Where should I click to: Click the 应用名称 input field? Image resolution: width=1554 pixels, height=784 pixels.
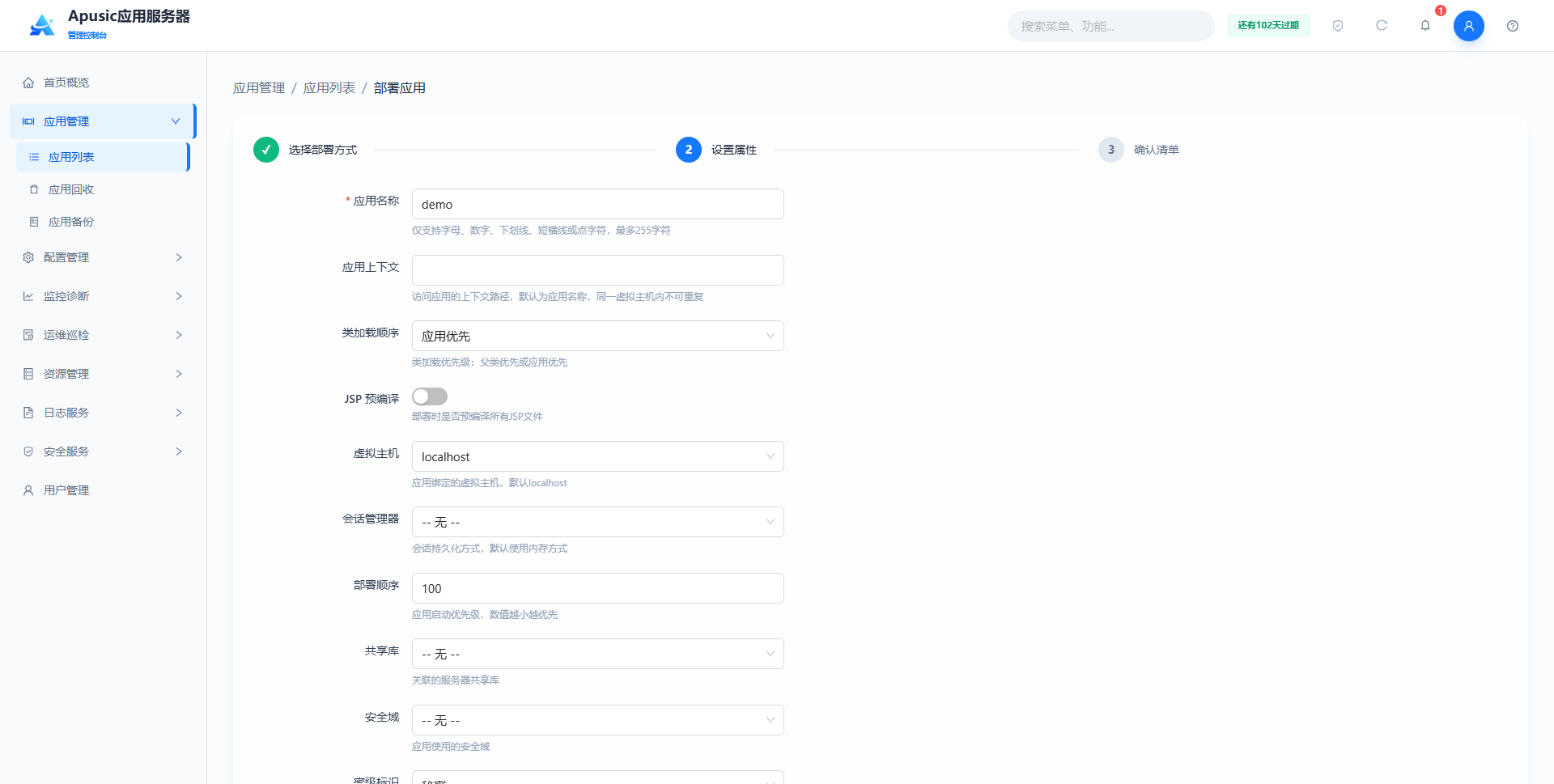(x=598, y=204)
